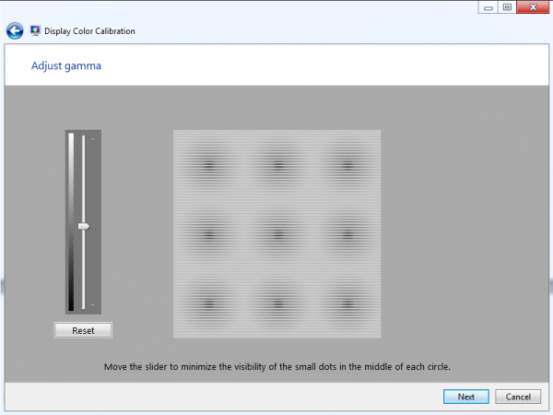
Task: Click the slider track below the thumb
Action: (84, 269)
